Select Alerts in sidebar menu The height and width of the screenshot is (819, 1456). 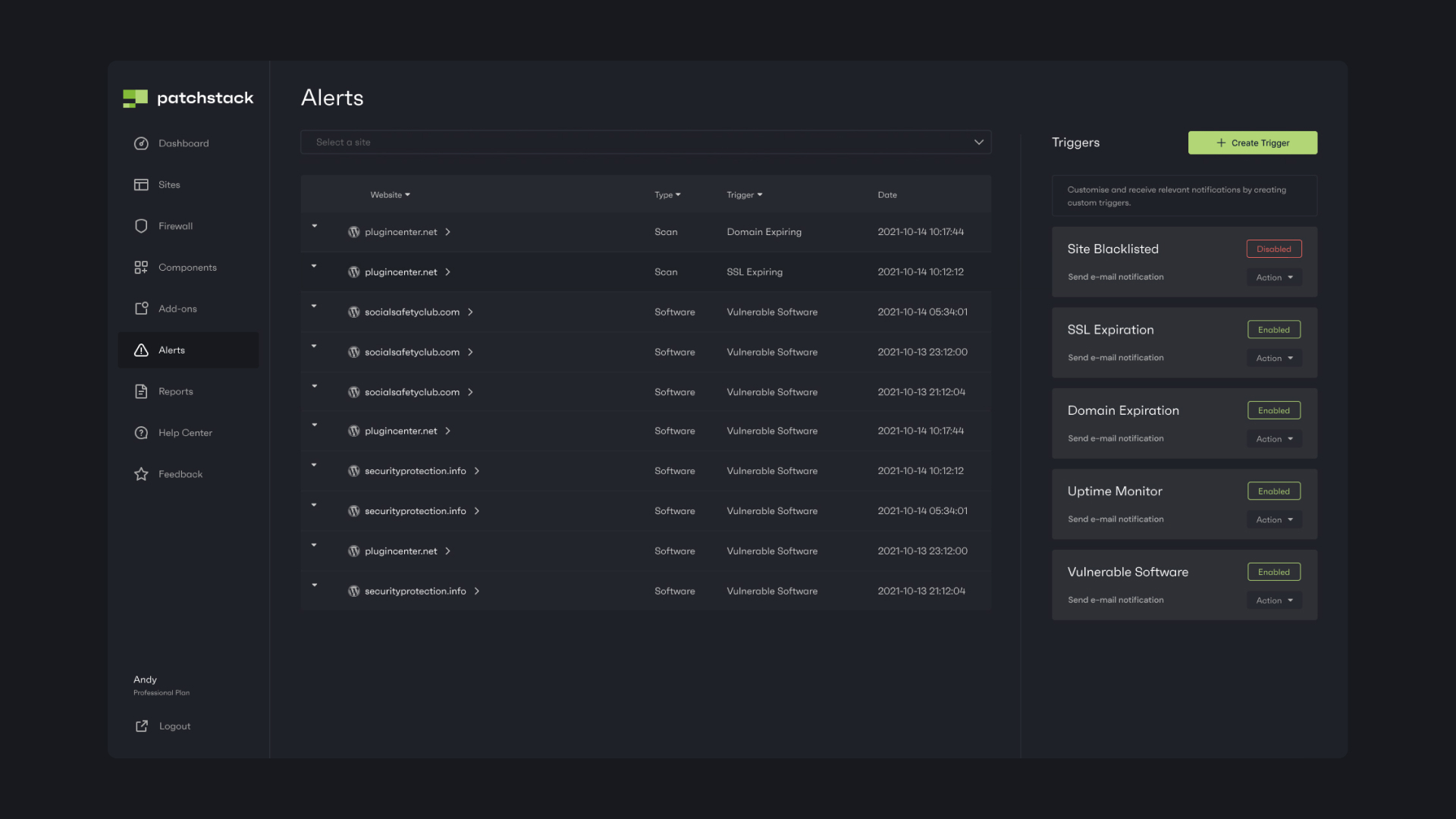[172, 350]
